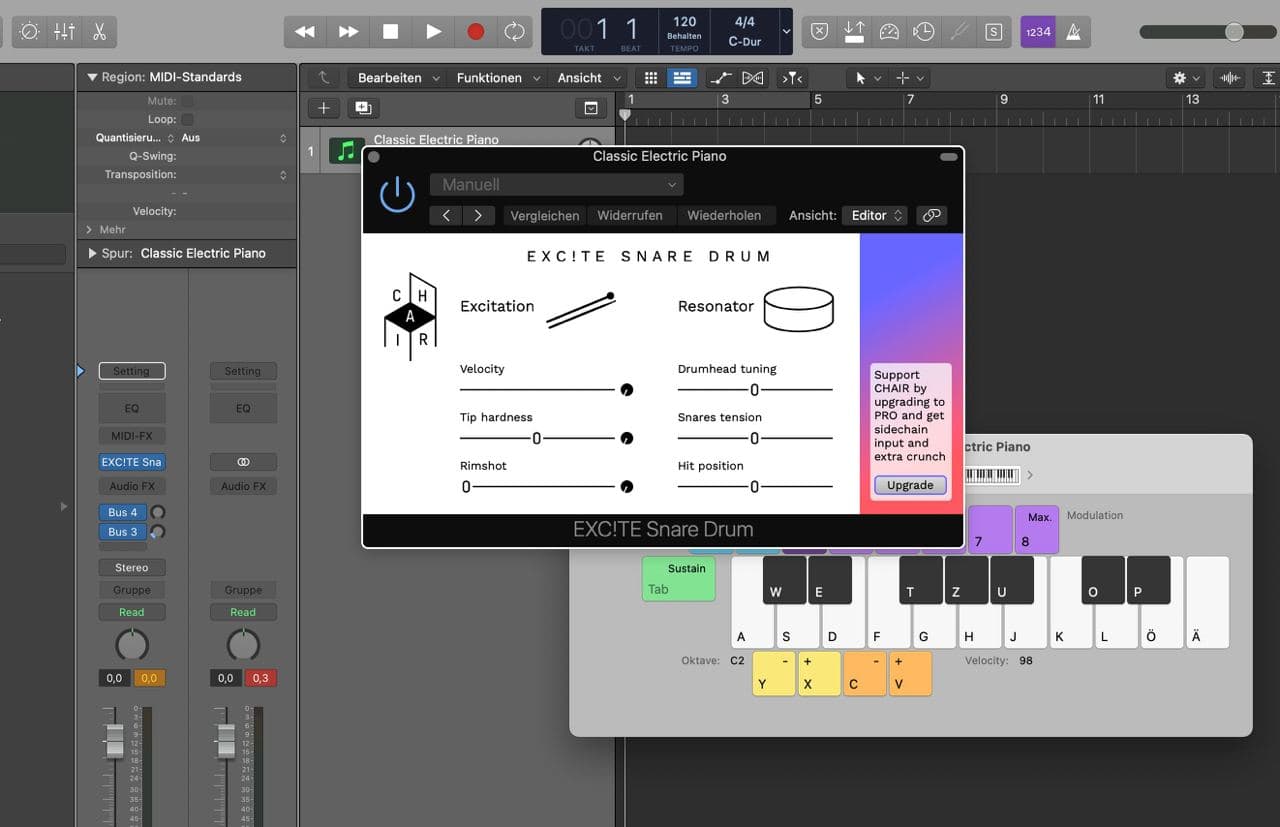The height and width of the screenshot is (827, 1280).
Task: Open the Quantisierung Aus dropdown
Action: tap(234, 138)
